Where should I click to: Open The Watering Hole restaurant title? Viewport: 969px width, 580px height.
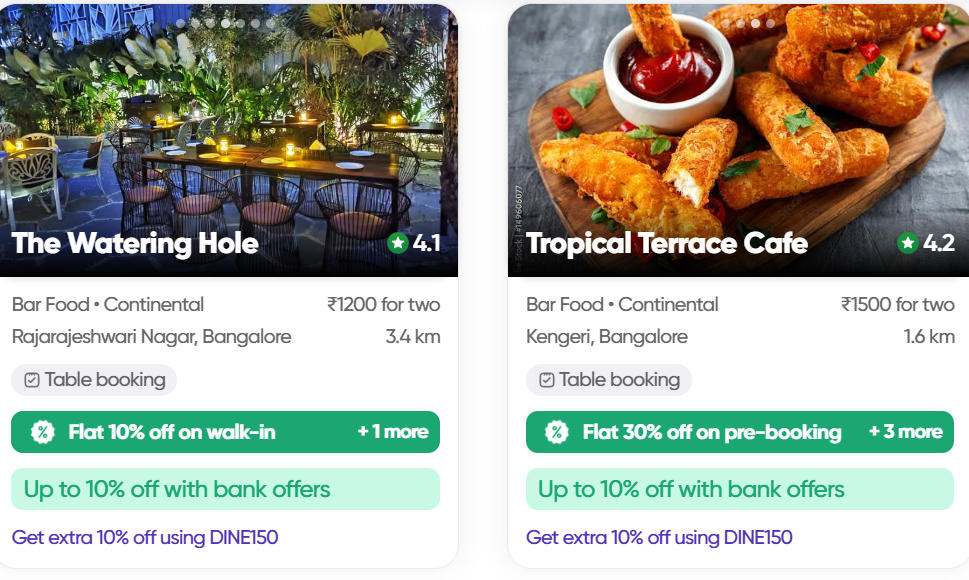point(135,243)
